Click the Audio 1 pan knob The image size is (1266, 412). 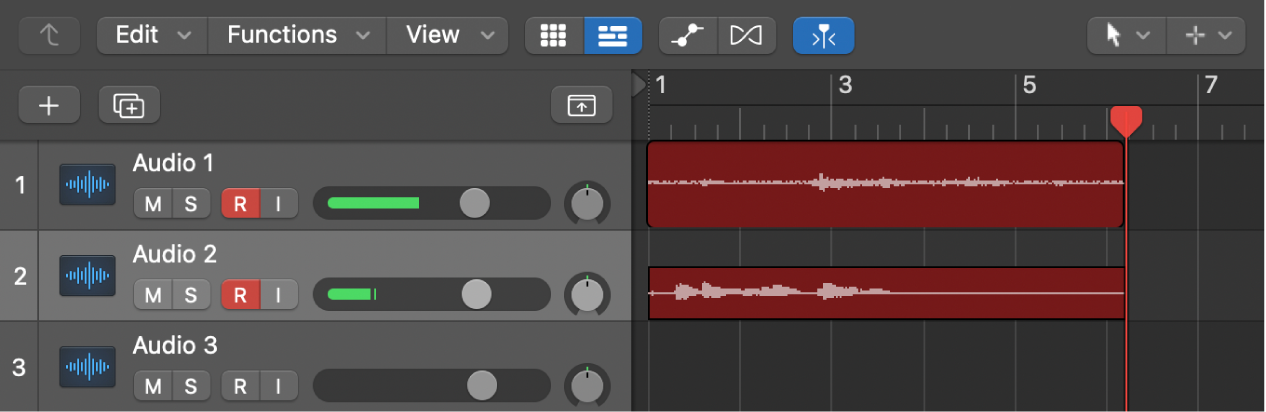(x=589, y=203)
